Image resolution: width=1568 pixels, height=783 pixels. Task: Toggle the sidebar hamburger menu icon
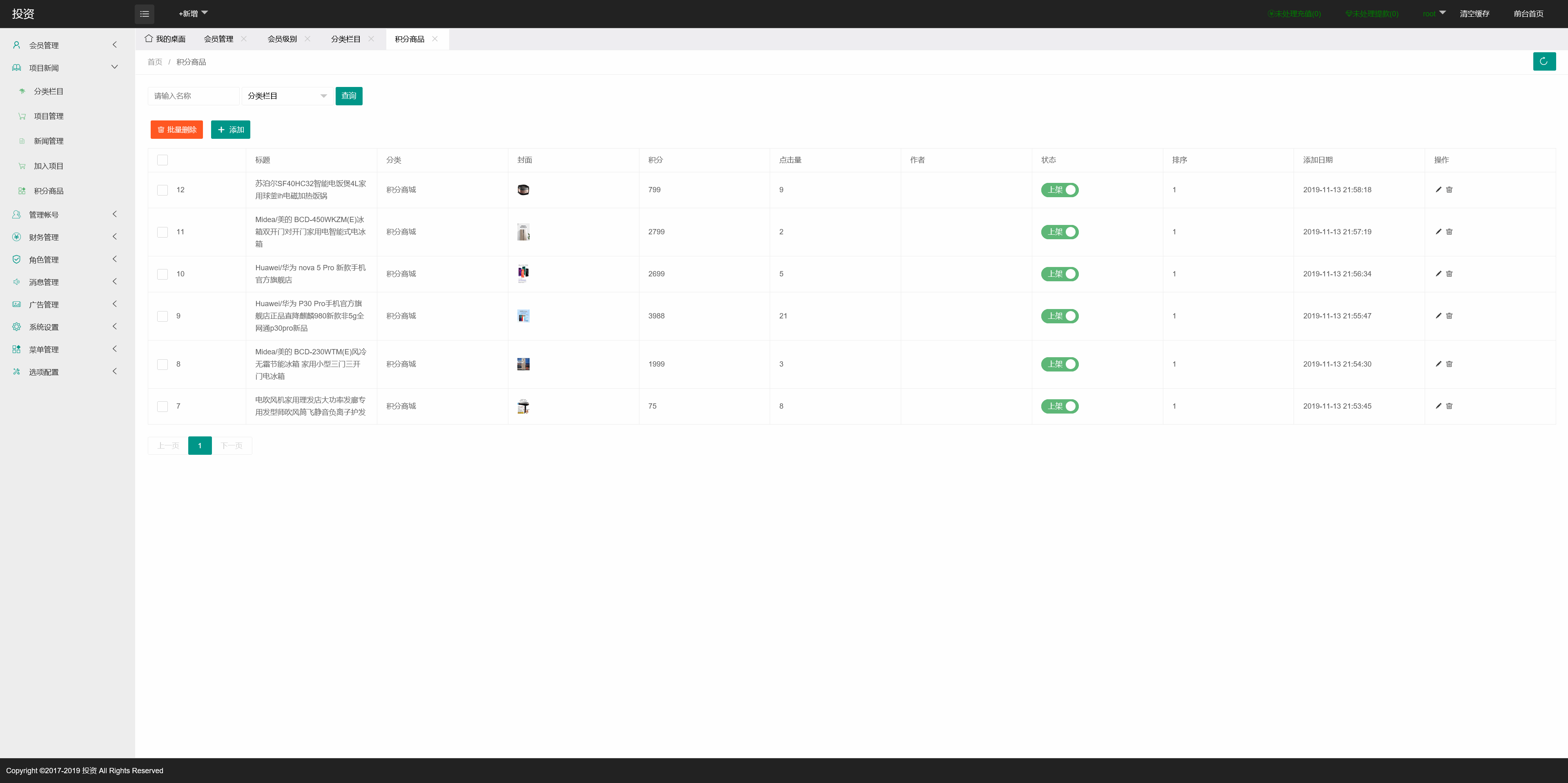[144, 14]
